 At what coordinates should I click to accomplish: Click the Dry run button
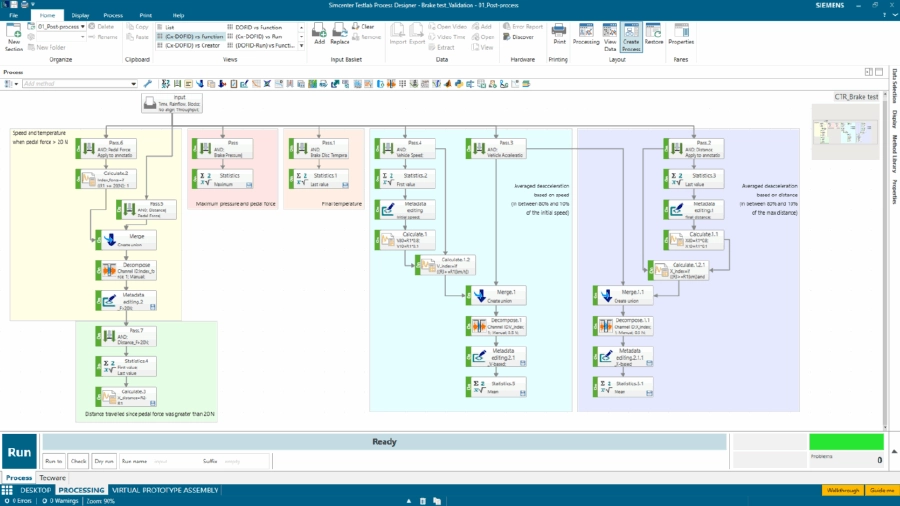pos(103,461)
